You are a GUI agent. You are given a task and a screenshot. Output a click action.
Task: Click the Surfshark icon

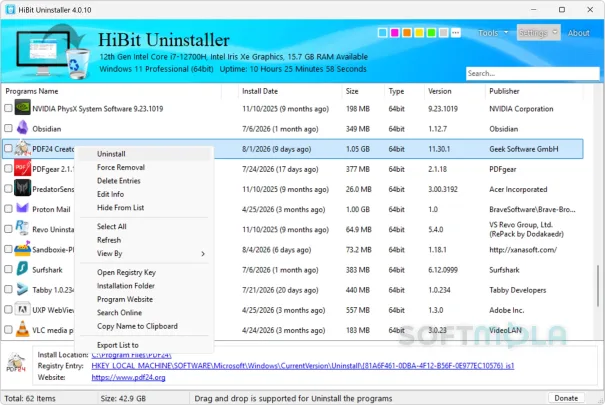22,269
